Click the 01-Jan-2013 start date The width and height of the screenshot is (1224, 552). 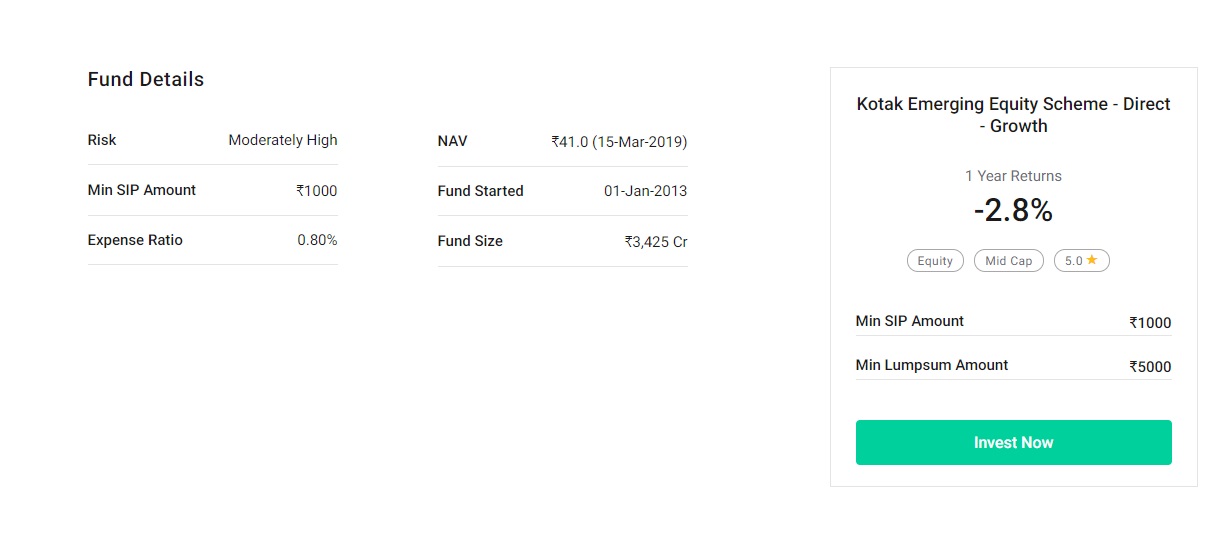coord(645,191)
